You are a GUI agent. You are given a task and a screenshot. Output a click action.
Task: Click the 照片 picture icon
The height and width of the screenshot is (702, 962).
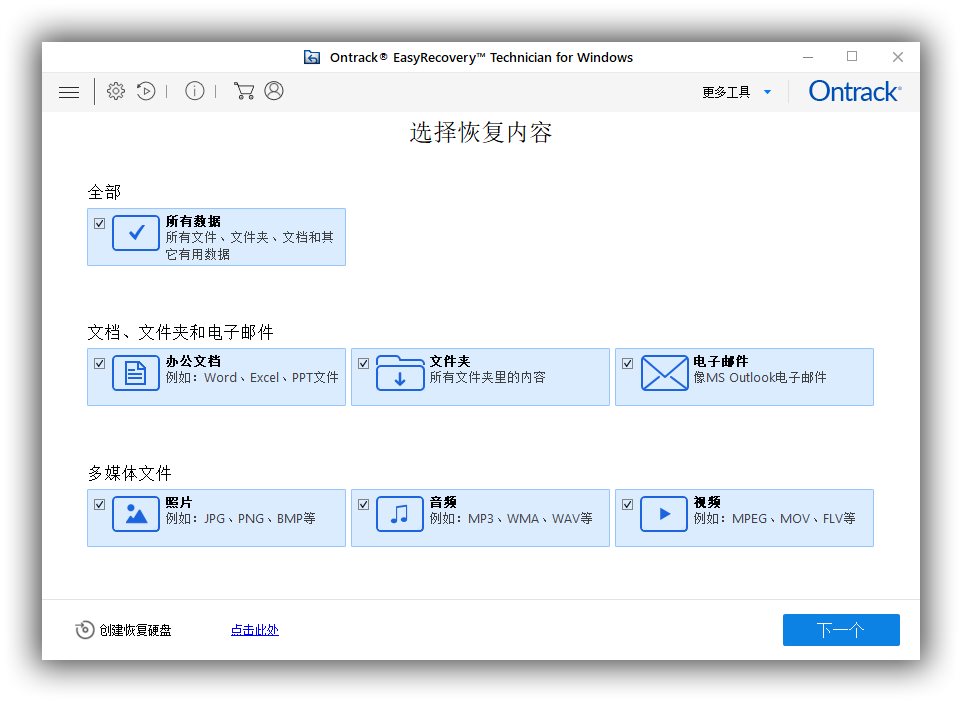click(136, 514)
